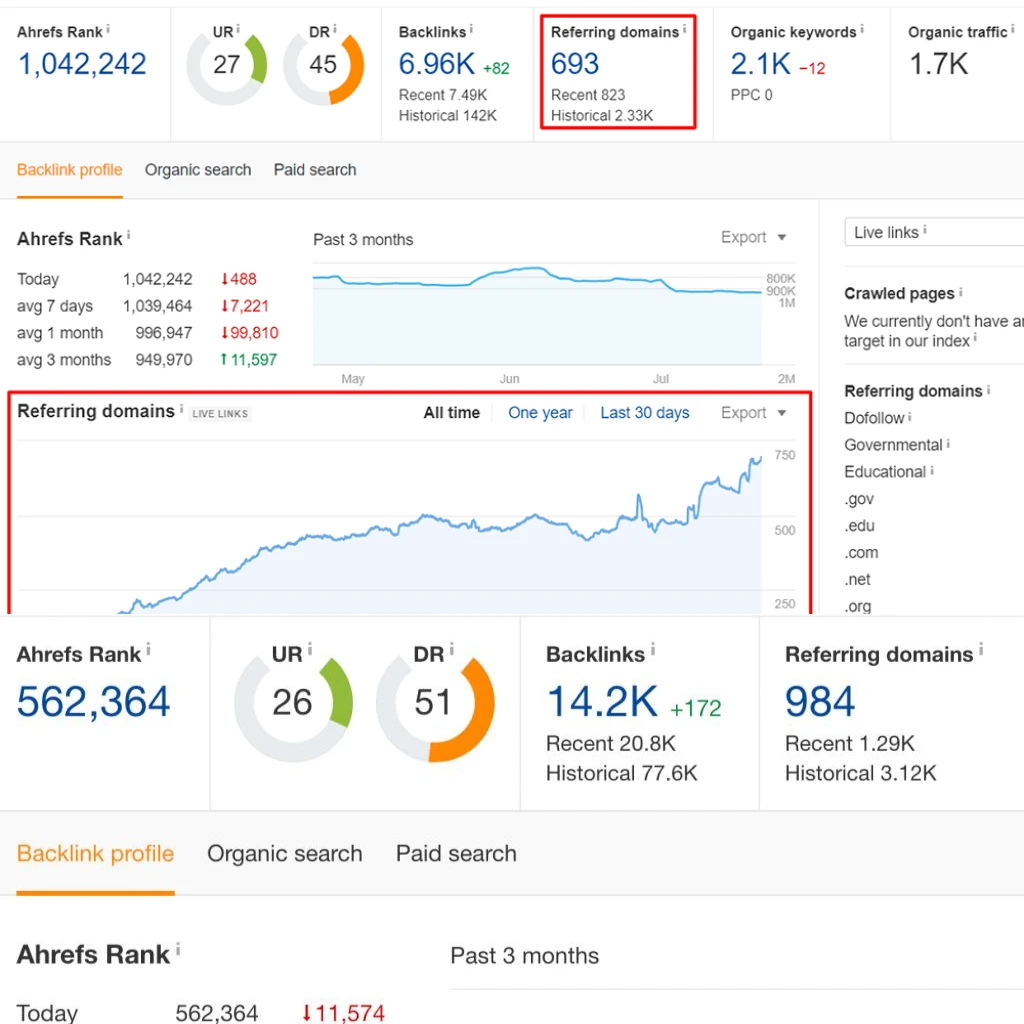The width and height of the screenshot is (1024, 1024).
Task: Click info icon next to Crawled pages
Action: [961, 292]
